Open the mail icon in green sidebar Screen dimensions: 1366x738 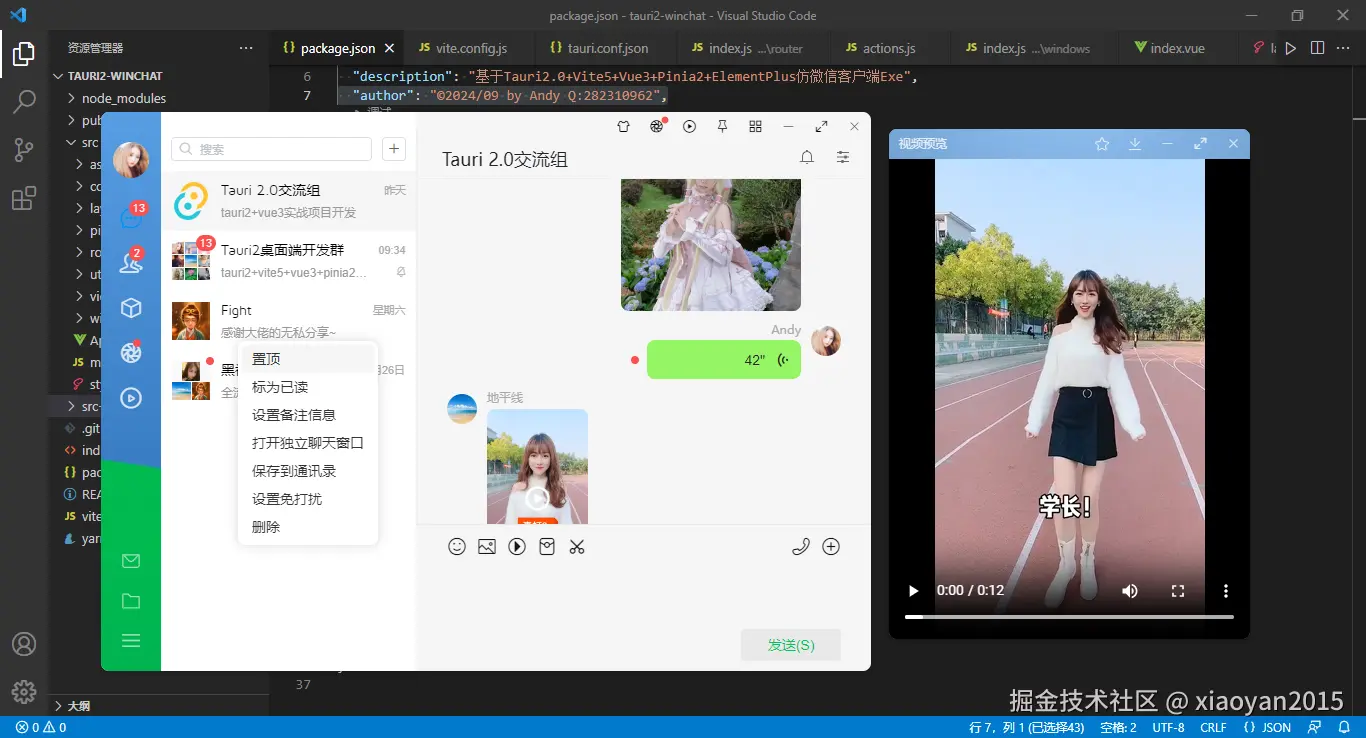coord(131,561)
